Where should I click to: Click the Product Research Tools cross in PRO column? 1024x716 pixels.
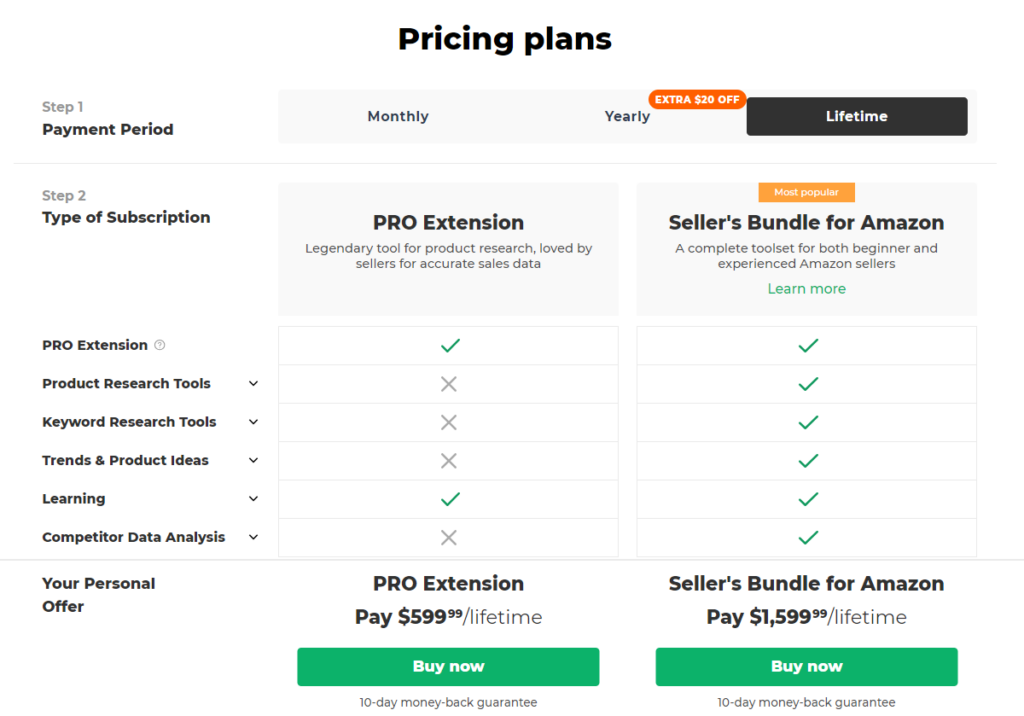449,384
